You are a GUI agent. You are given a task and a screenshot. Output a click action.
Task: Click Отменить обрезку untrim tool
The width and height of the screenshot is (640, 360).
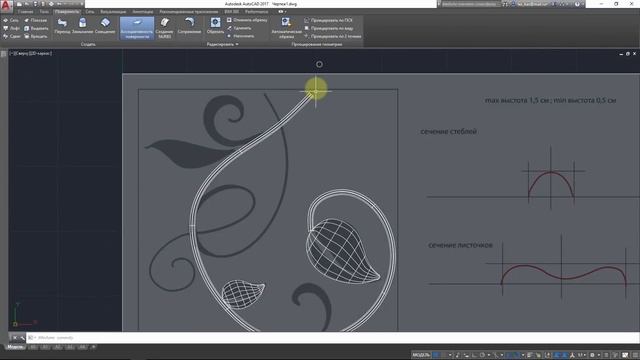coord(247,20)
